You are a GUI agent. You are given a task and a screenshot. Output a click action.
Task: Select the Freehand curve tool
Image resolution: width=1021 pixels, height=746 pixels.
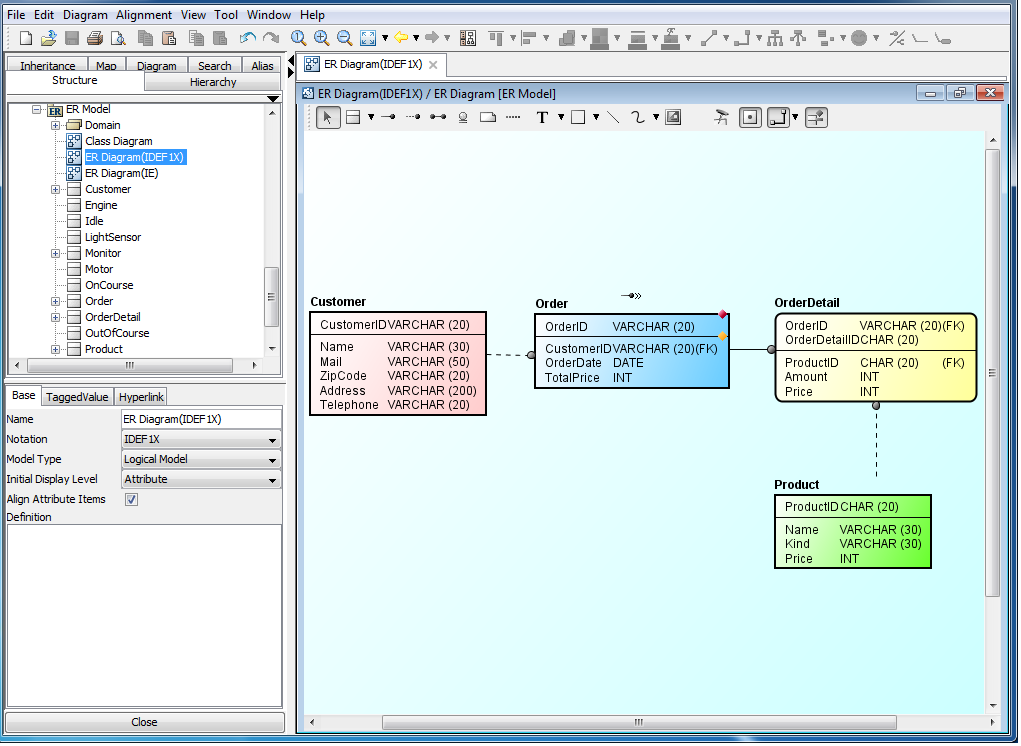click(x=637, y=118)
